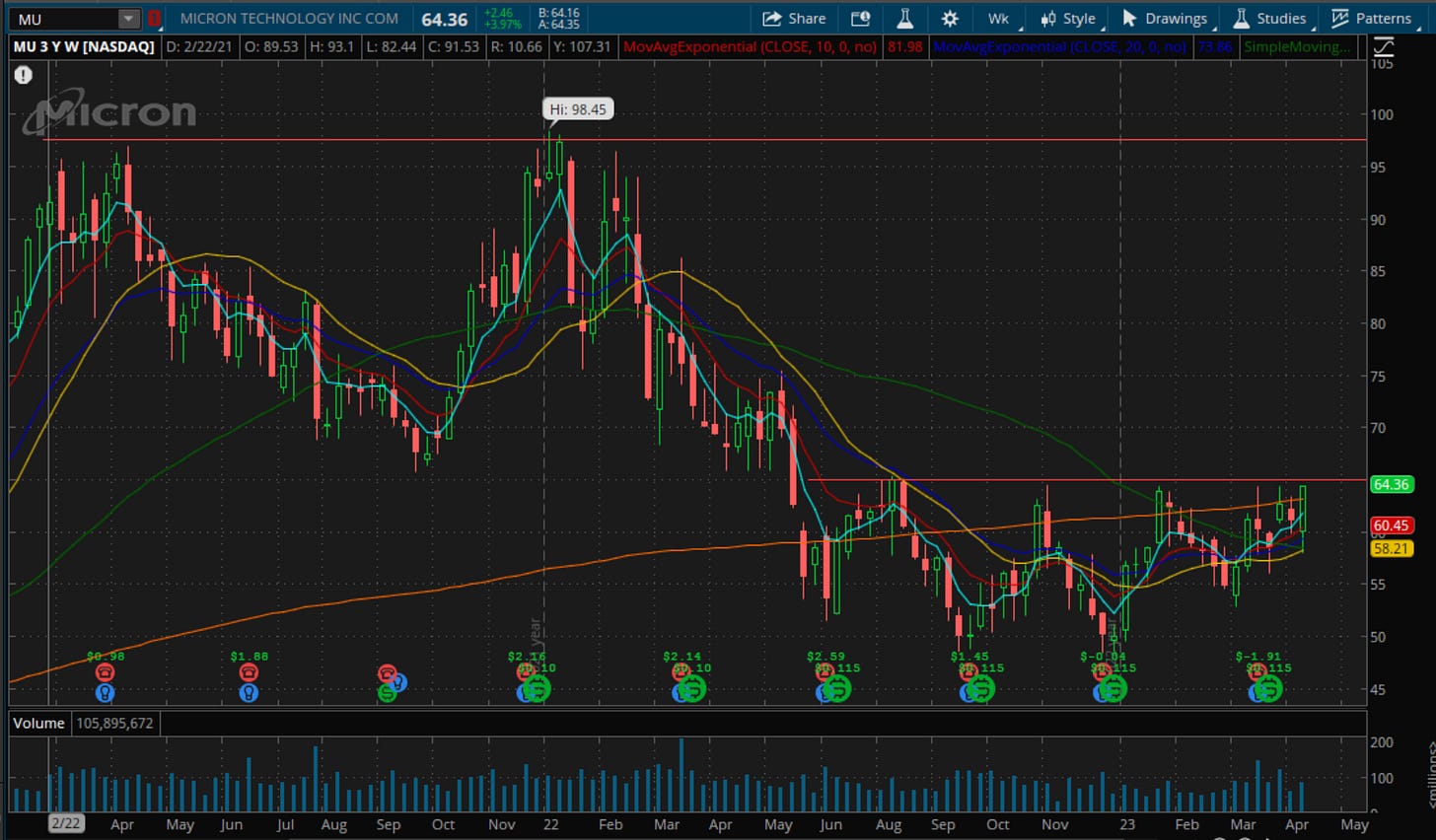The height and width of the screenshot is (840, 1436).
Task: Select MovAvgExponential (CLOSE, 20) blue study label
Action: (1061, 46)
